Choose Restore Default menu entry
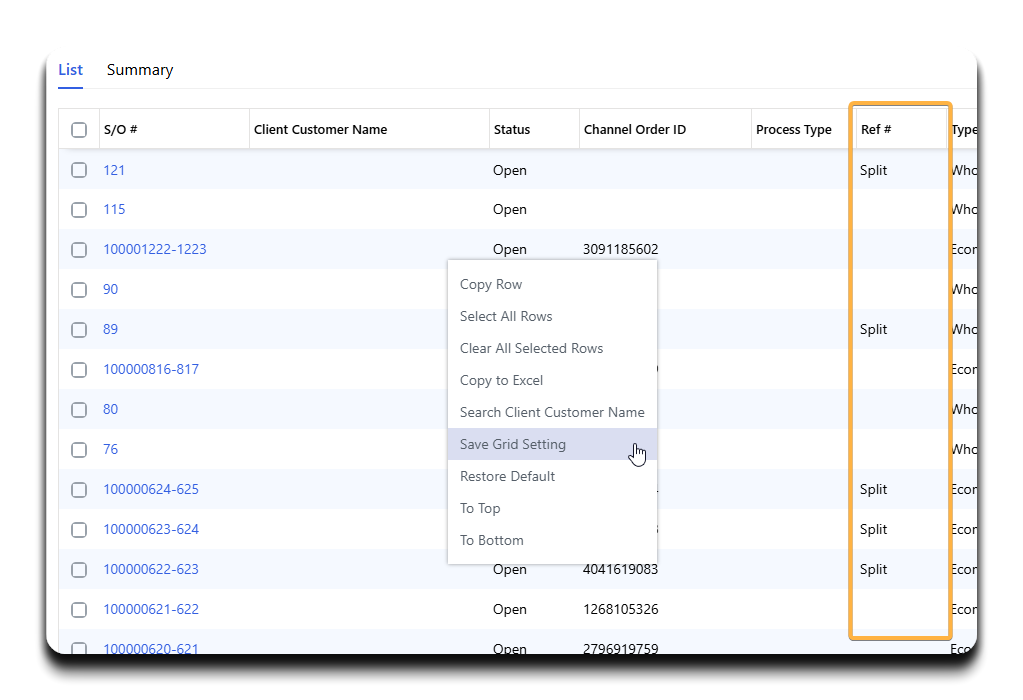 (x=507, y=477)
